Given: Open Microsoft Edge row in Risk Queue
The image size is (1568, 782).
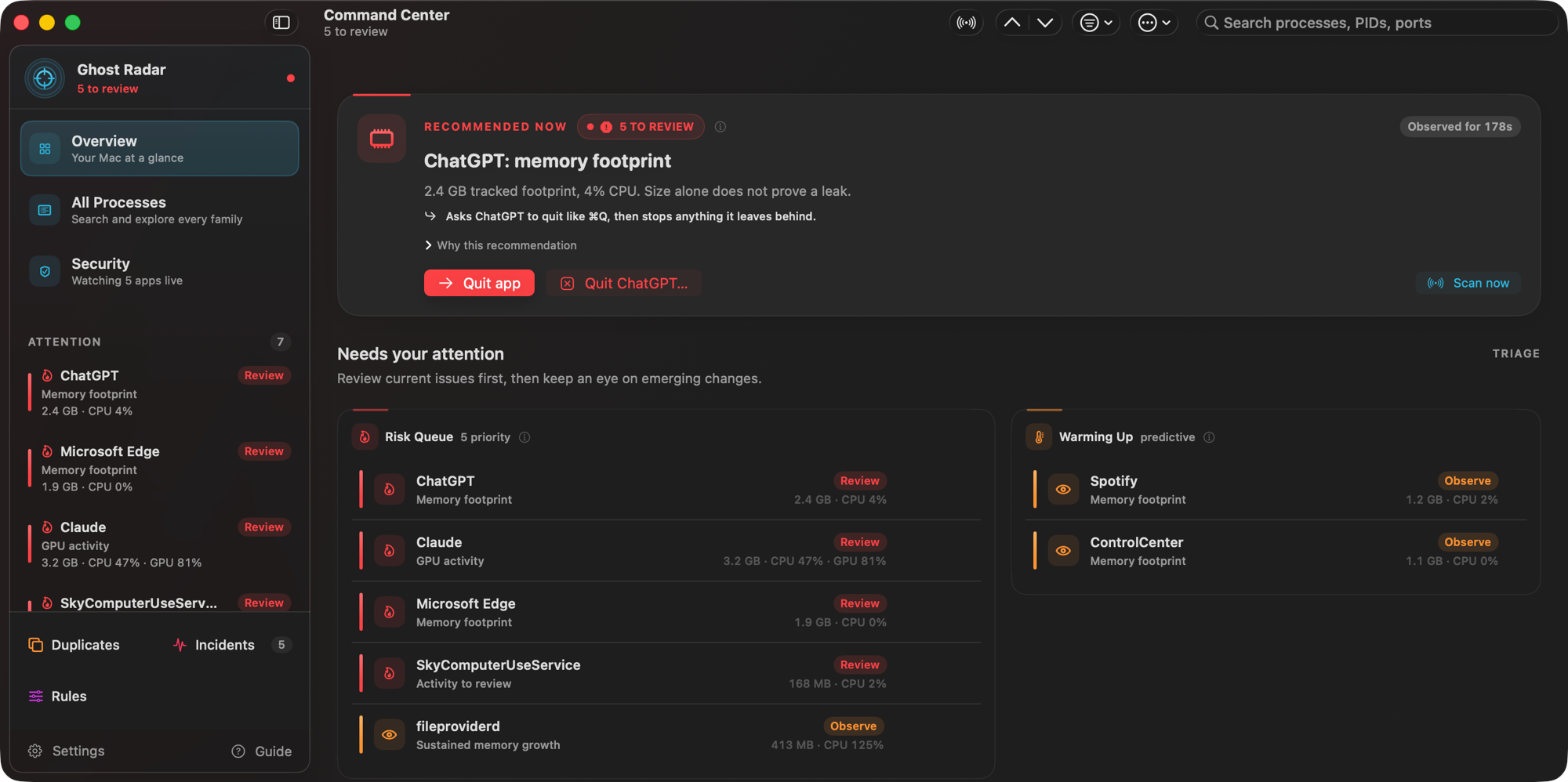Looking at the screenshot, I should click(x=666, y=612).
